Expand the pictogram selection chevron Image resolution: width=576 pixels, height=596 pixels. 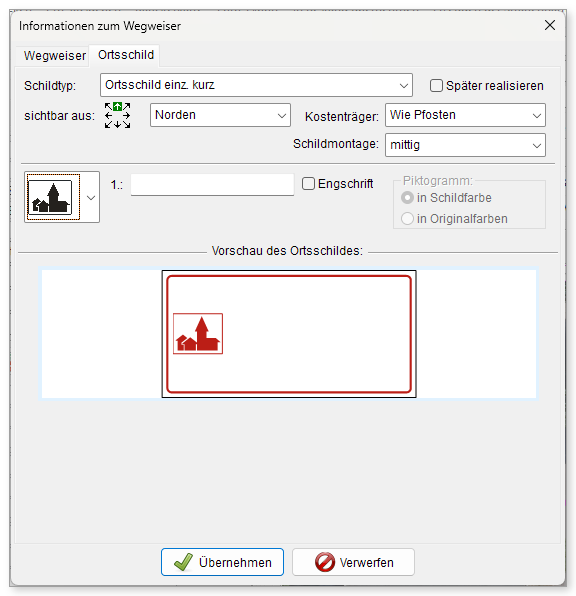point(91,198)
